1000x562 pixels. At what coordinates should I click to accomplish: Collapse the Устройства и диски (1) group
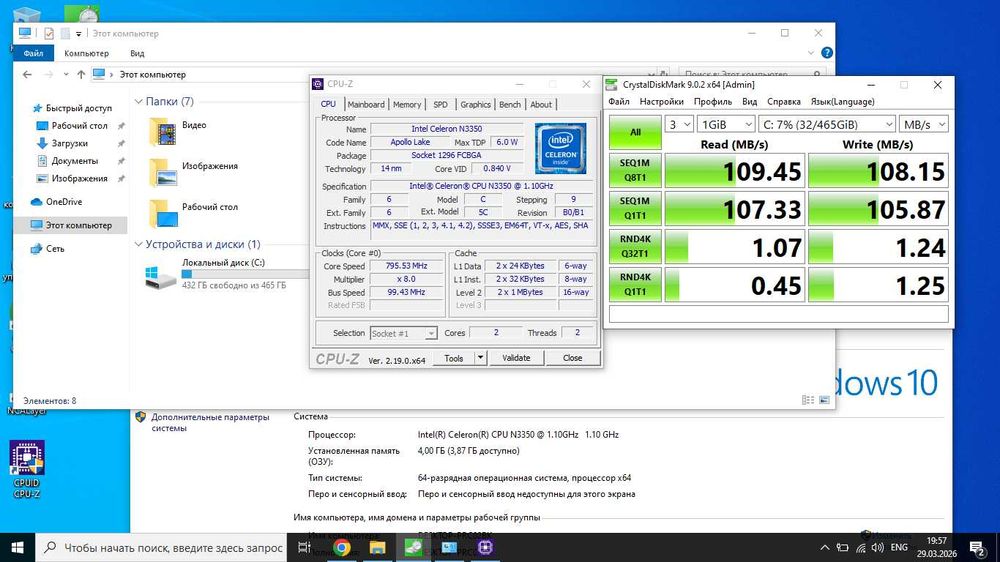138,244
